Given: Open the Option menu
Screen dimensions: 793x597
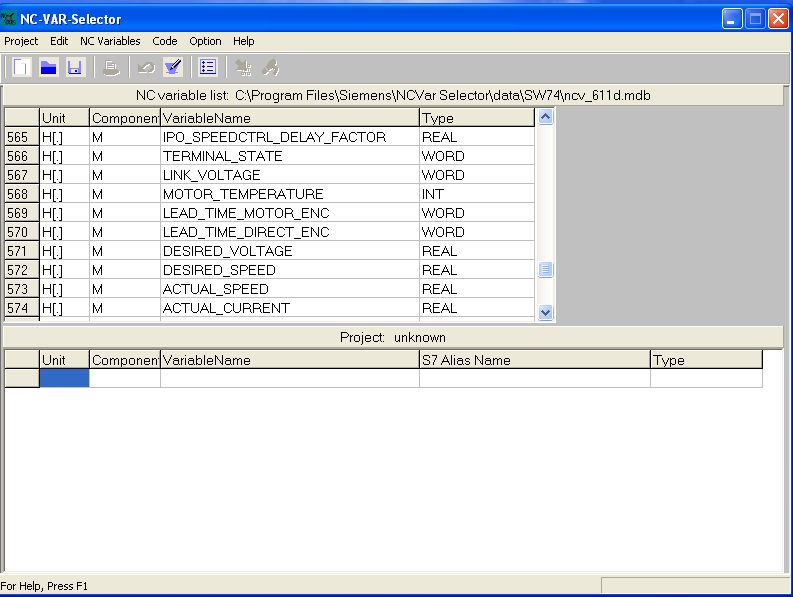Looking at the screenshot, I should [205, 41].
